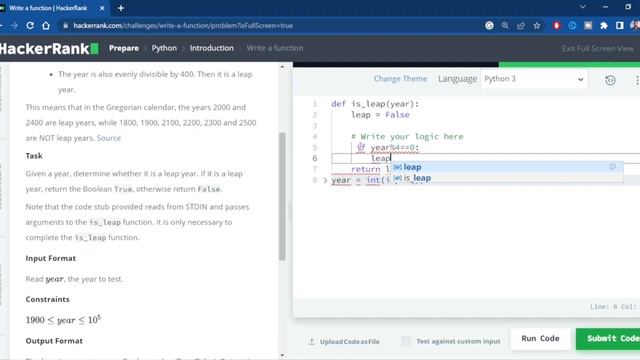This screenshot has width=640, height=360.
Task: Open a new browser tab
Action: (121, 8)
